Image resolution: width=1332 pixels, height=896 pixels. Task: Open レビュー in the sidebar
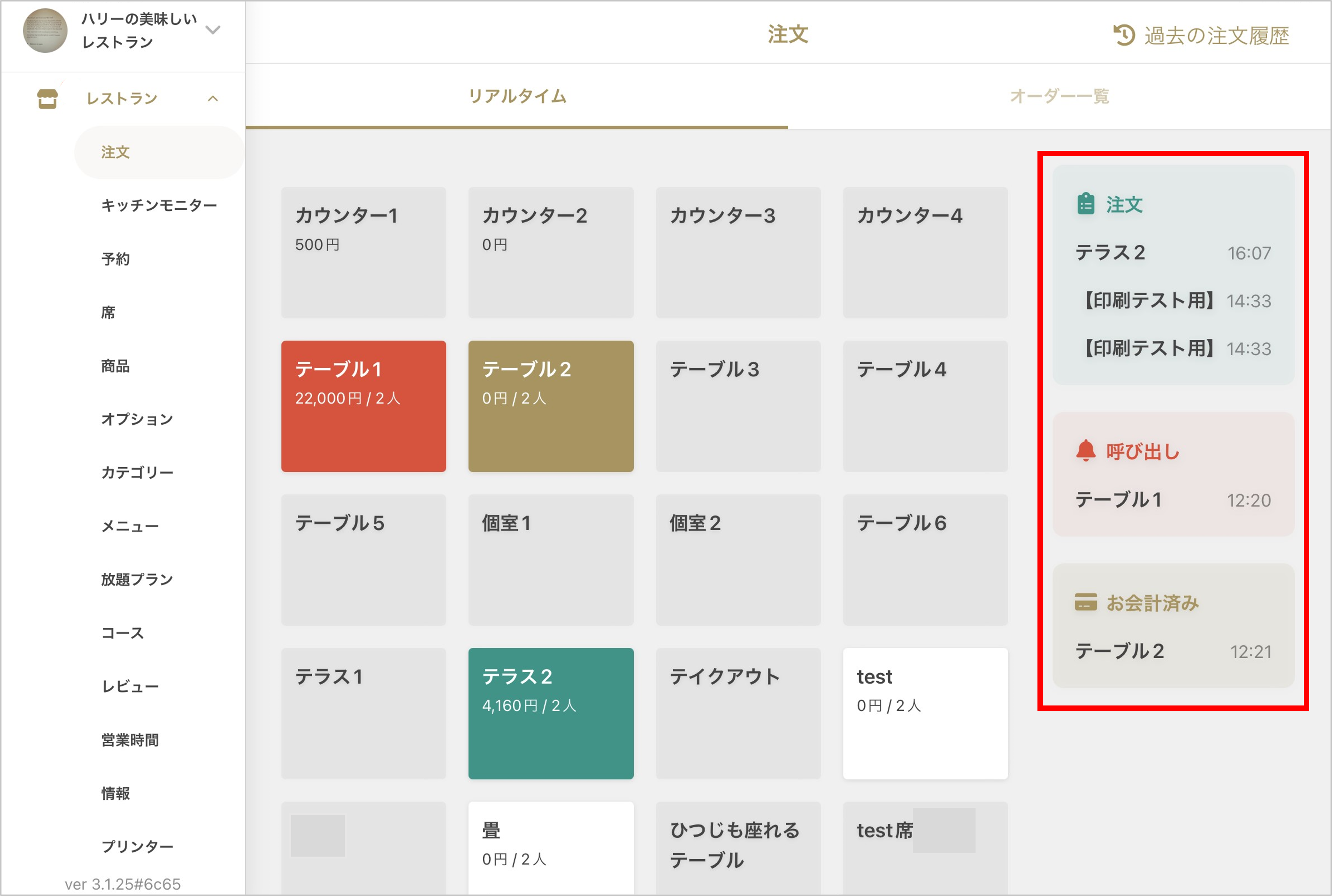pos(130,686)
